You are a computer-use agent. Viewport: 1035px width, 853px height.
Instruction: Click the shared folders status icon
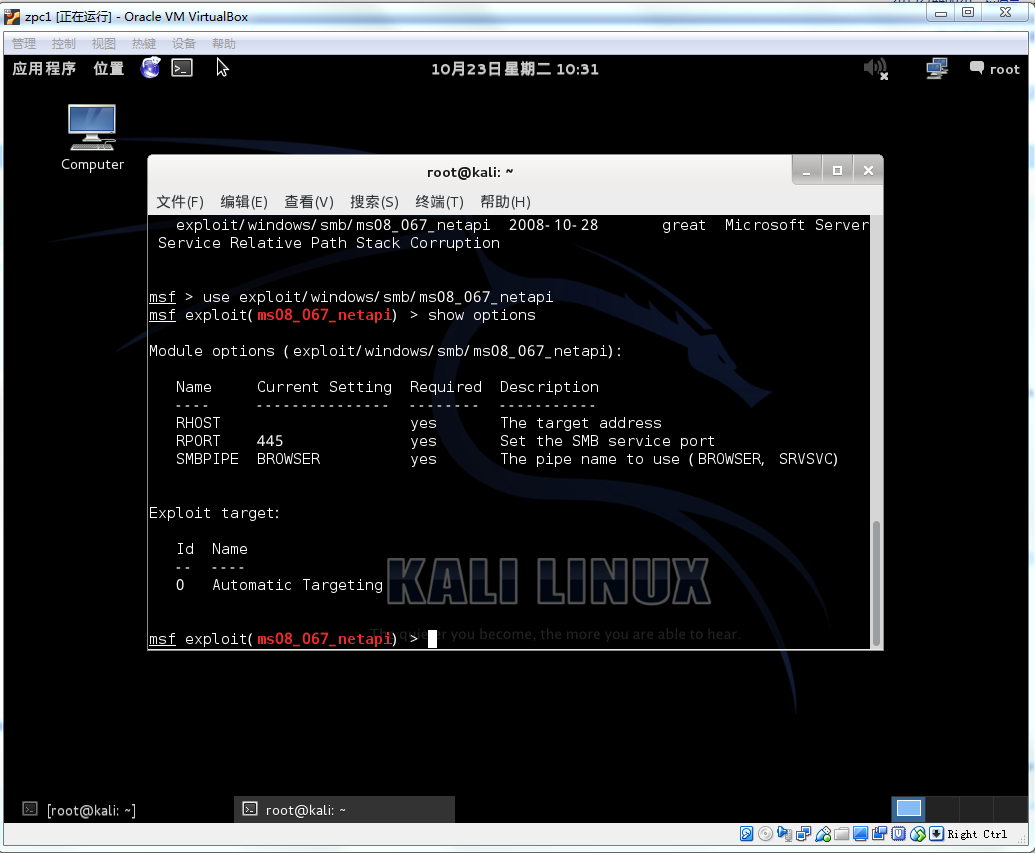(842, 834)
